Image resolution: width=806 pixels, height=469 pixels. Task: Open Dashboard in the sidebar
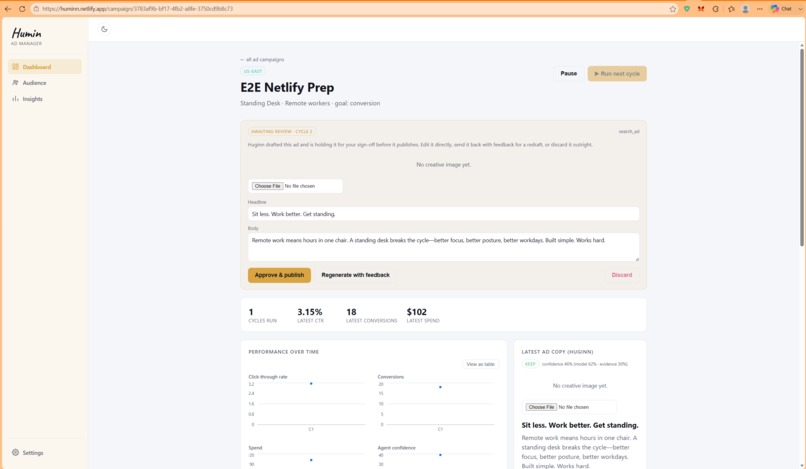45,67
